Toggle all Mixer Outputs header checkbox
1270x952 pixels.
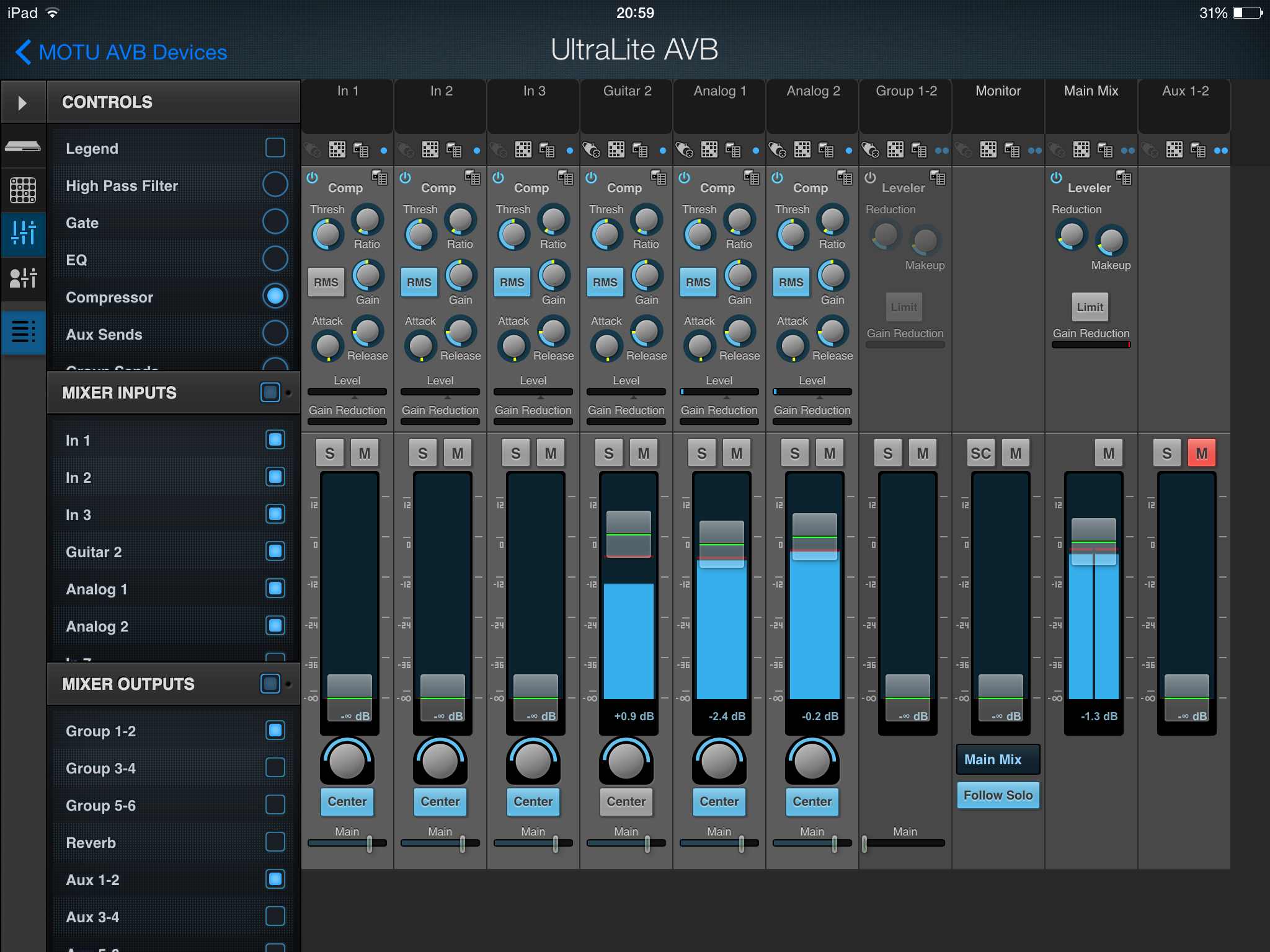click(x=270, y=684)
